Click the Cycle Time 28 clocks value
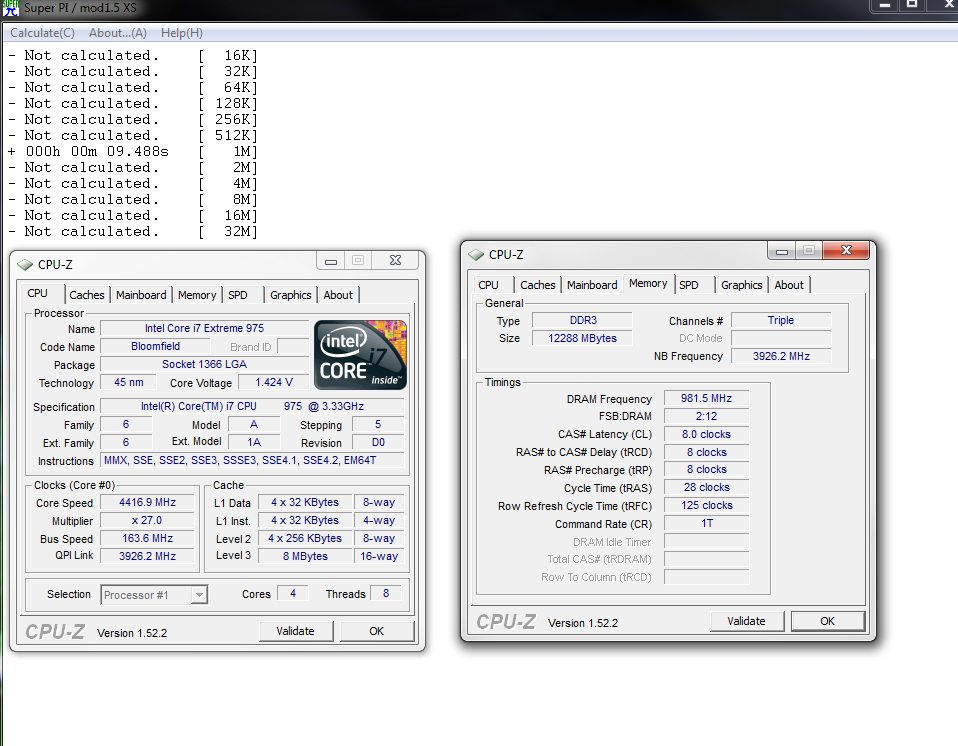 coord(706,488)
